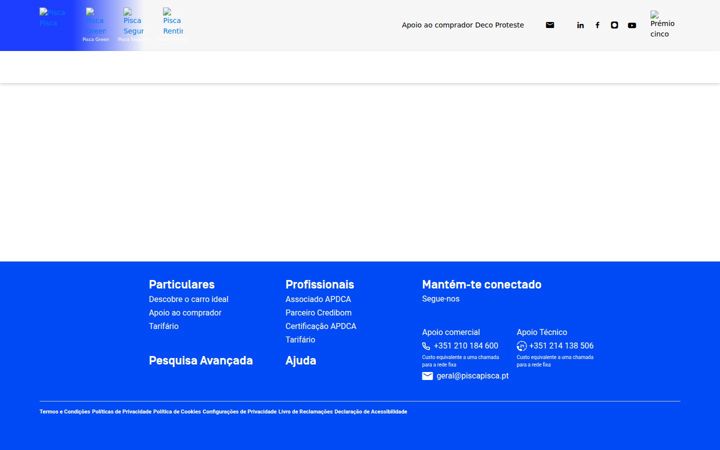
Task: Open the Pisca Green logo link
Action: 96,21
